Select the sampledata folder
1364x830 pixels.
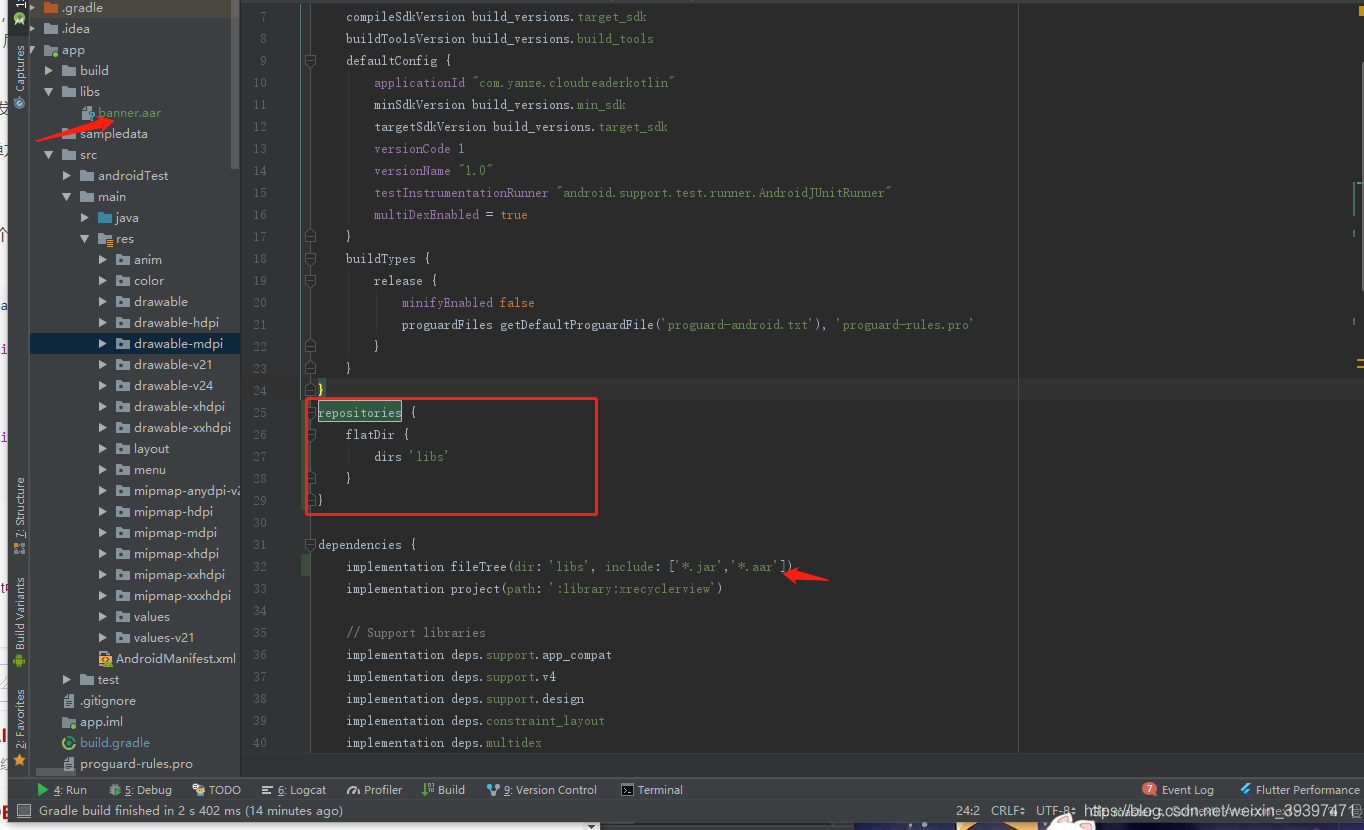tap(113, 134)
